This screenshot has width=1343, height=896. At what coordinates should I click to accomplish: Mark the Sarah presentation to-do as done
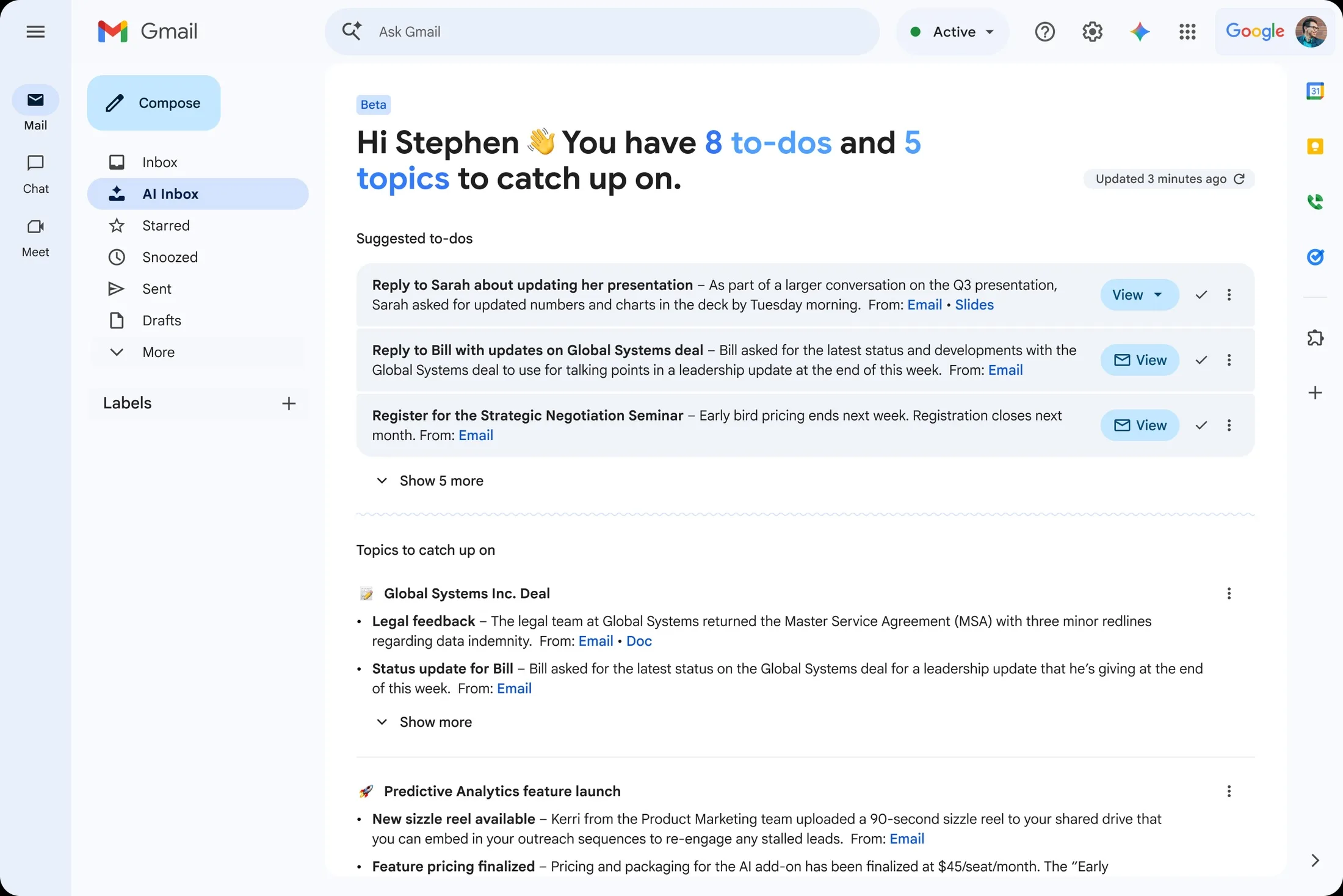pyautogui.click(x=1201, y=295)
